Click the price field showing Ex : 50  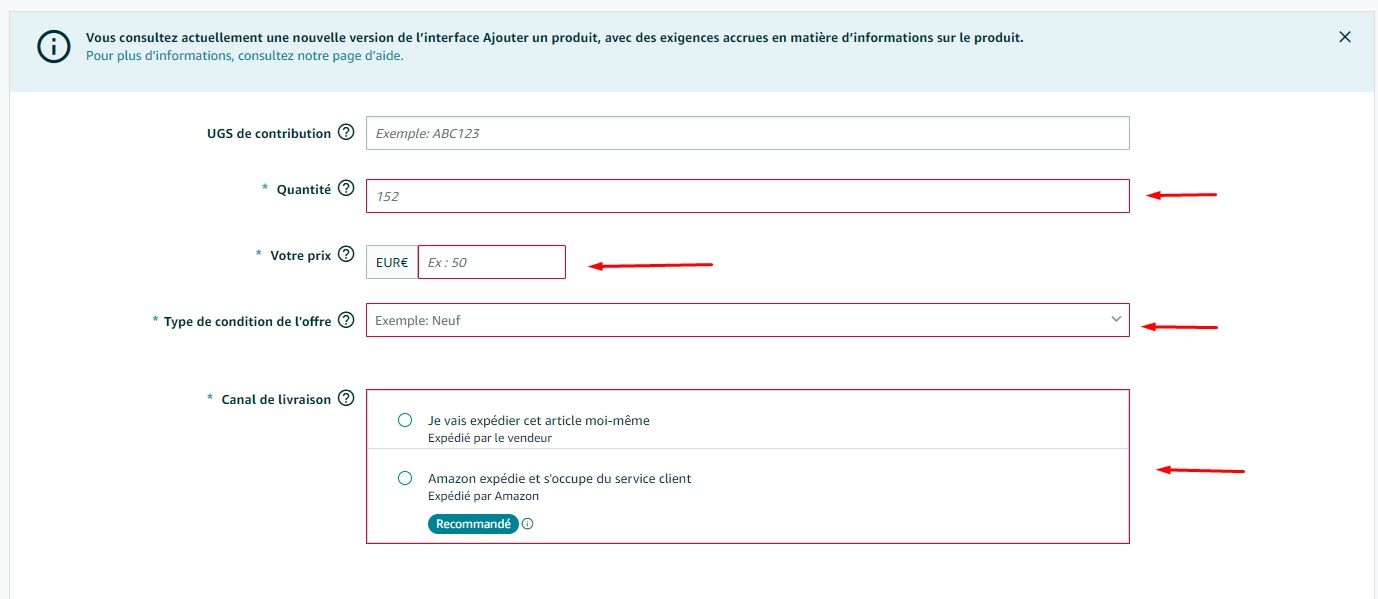click(492, 261)
